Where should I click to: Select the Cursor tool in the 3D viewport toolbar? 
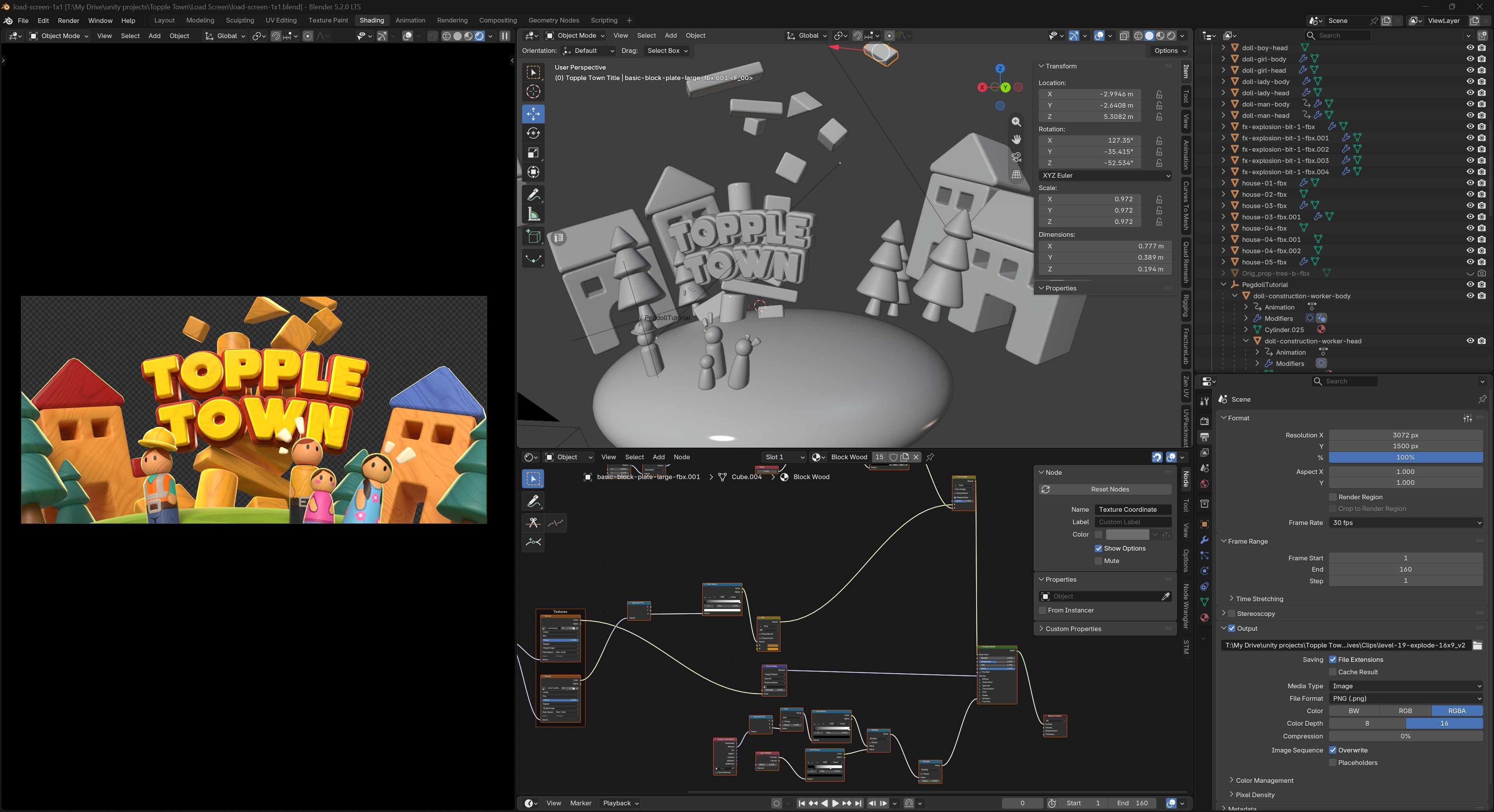pos(533,91)
